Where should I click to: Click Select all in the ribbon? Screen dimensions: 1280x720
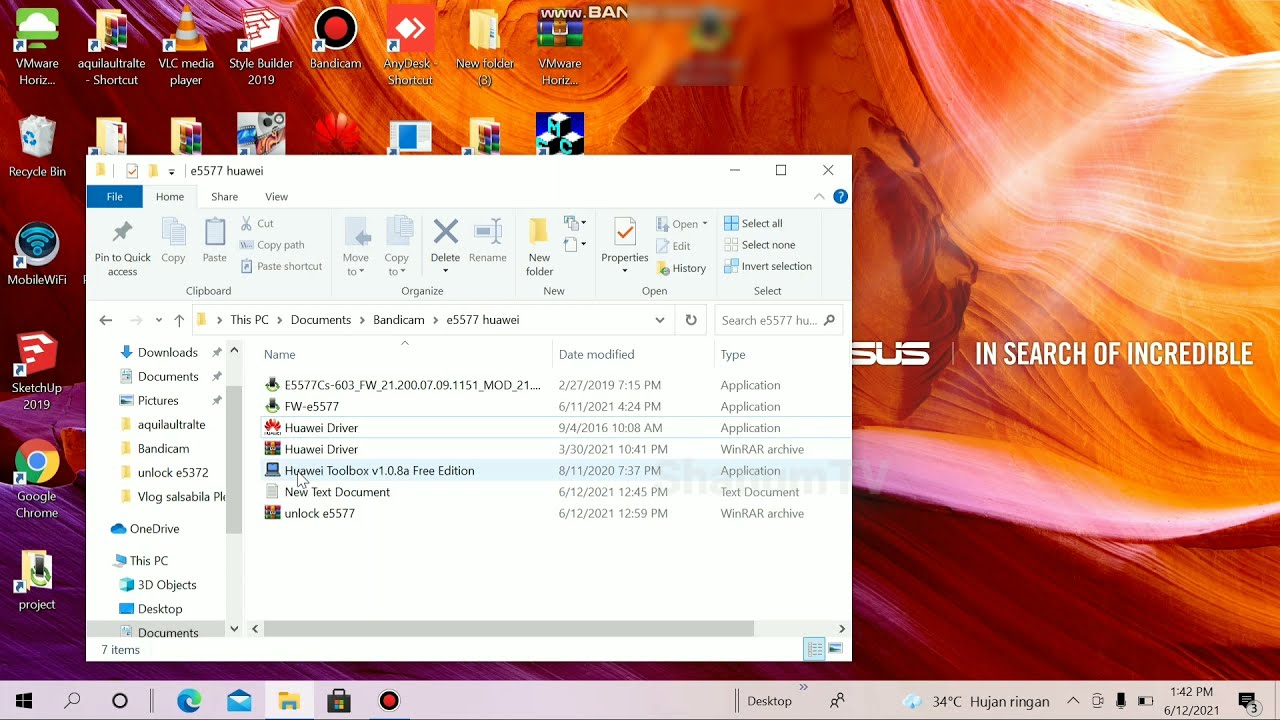753,223
